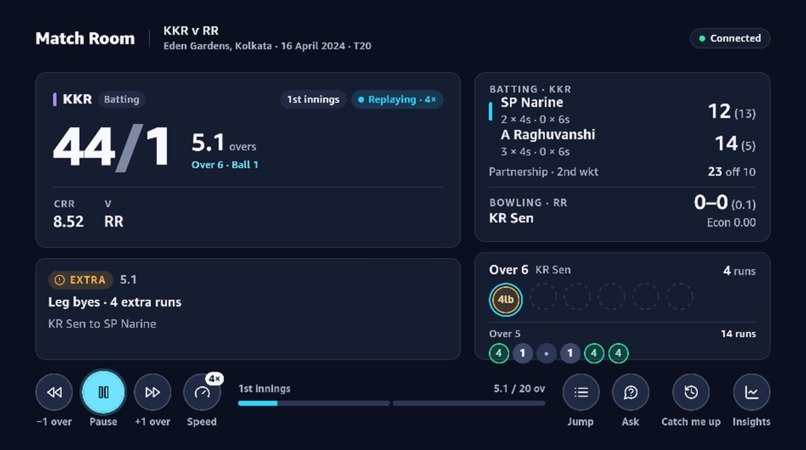The image size is (806, 450).
Task: Click the 4× speed badge on Speed button
Action: pos(214,379)
